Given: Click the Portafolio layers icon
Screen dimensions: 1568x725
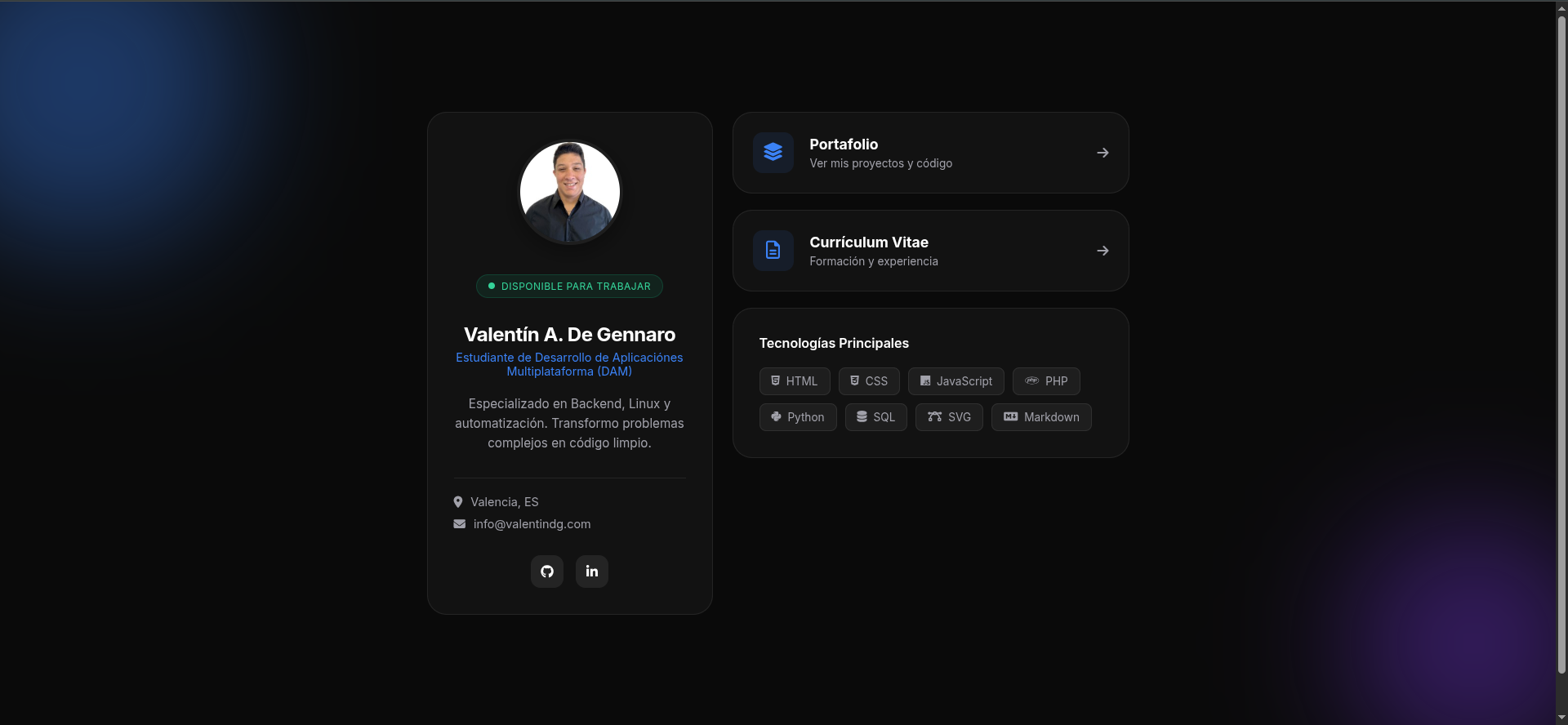Looking at the screenshot, I should click(x=773, y=153).
